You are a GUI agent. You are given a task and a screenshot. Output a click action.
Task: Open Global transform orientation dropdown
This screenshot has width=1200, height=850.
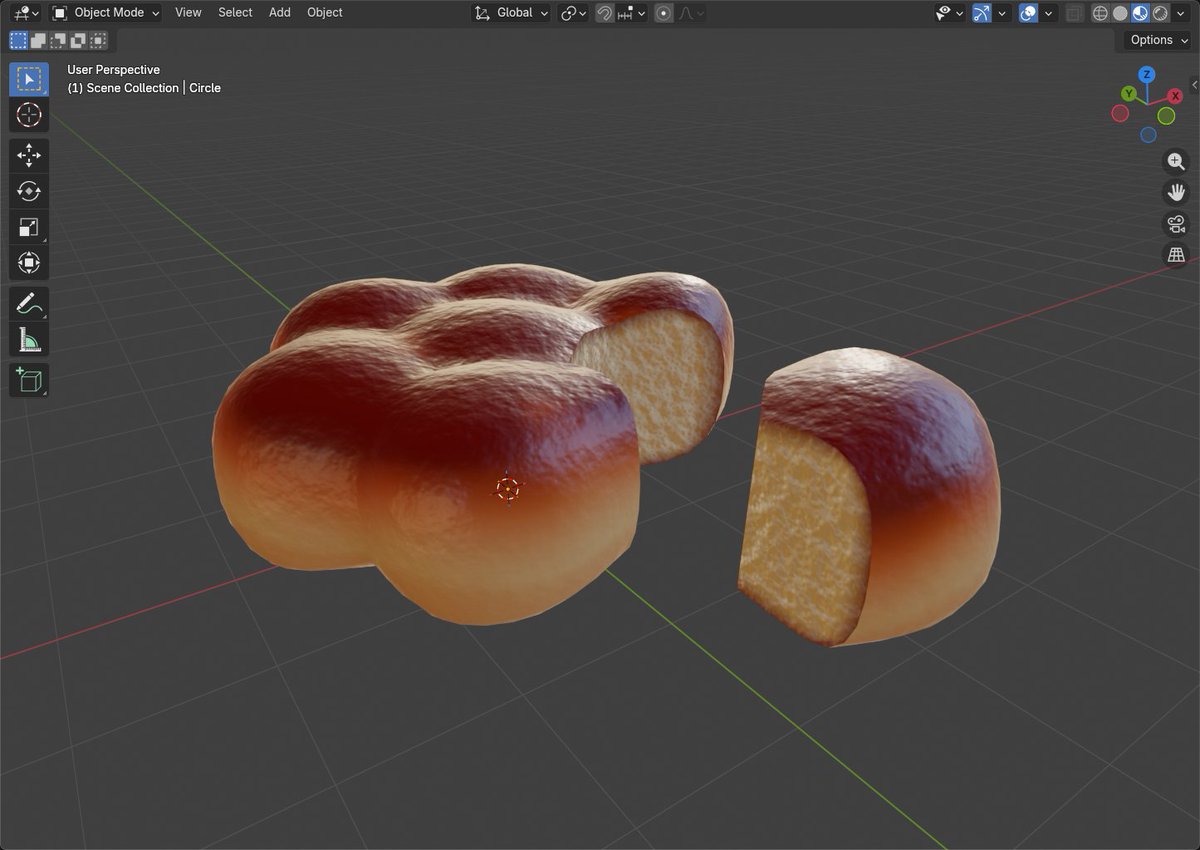coord(511,13)
